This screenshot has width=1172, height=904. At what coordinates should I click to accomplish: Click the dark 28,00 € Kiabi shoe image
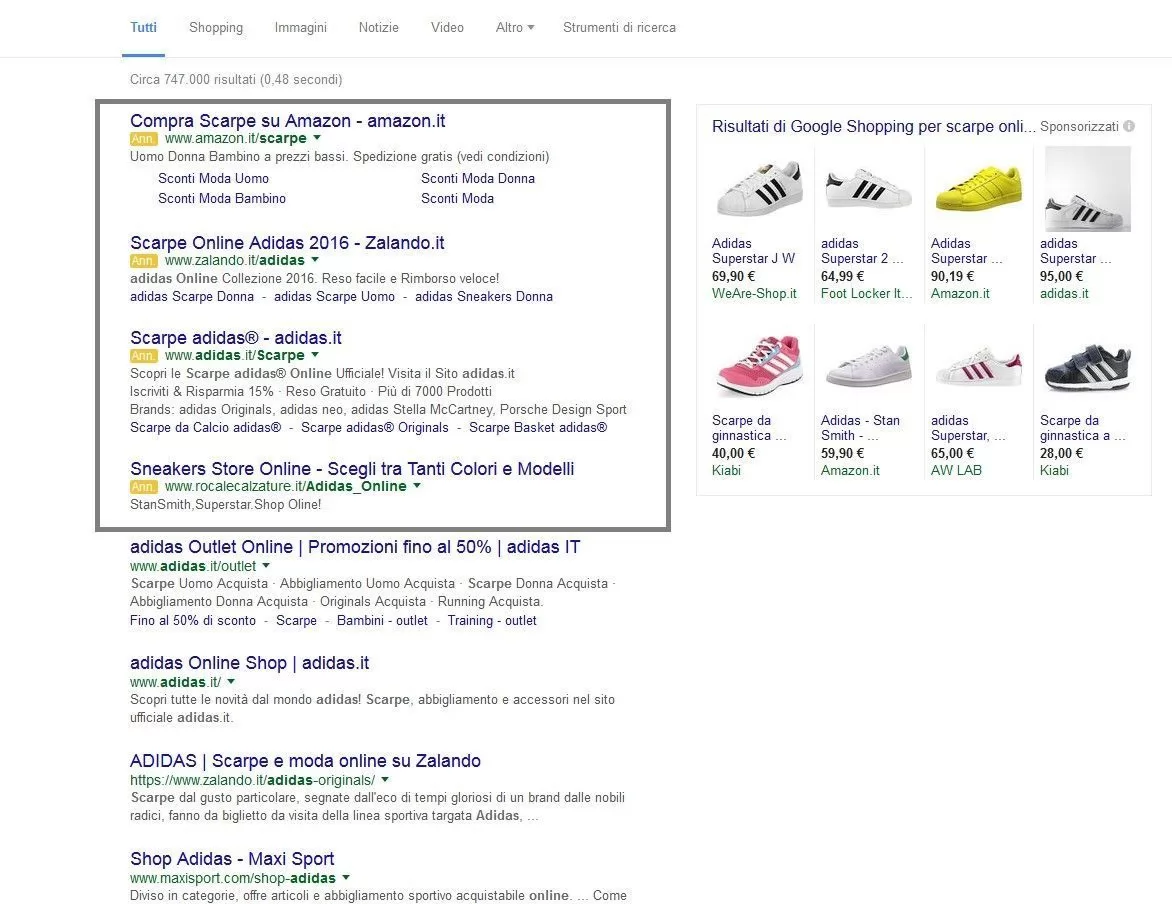1088,366
